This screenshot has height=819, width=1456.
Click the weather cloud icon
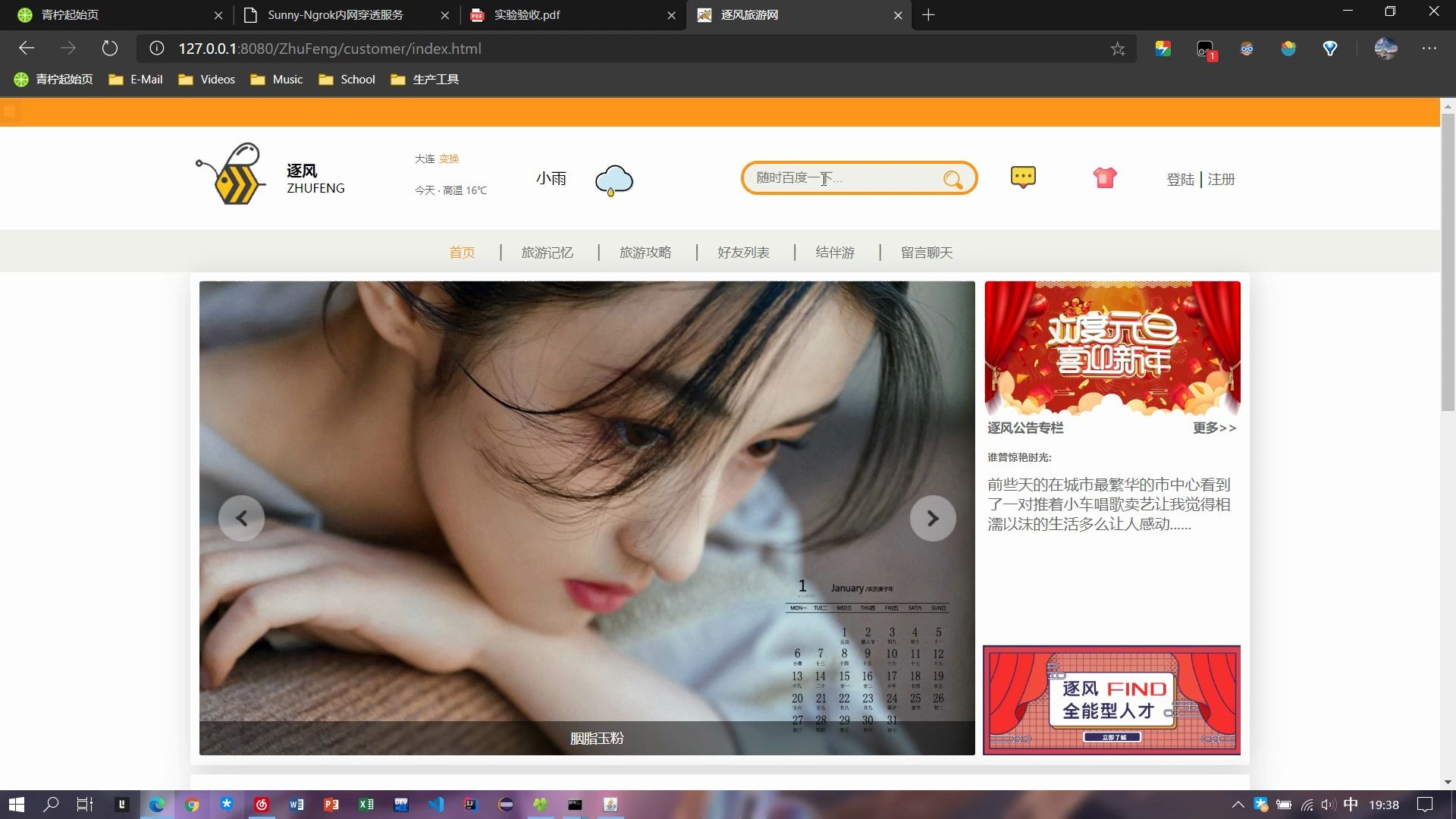(x=613, y=178)
